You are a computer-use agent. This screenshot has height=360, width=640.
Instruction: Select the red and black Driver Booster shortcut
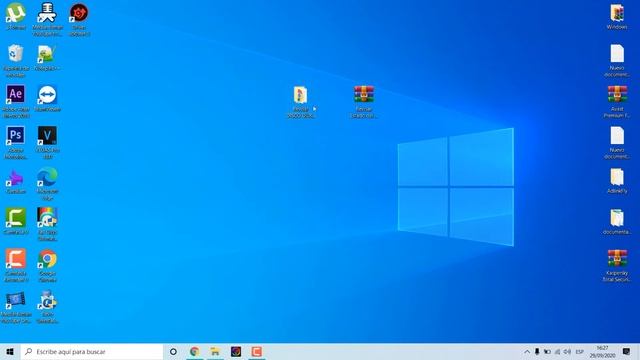[79, 19]
